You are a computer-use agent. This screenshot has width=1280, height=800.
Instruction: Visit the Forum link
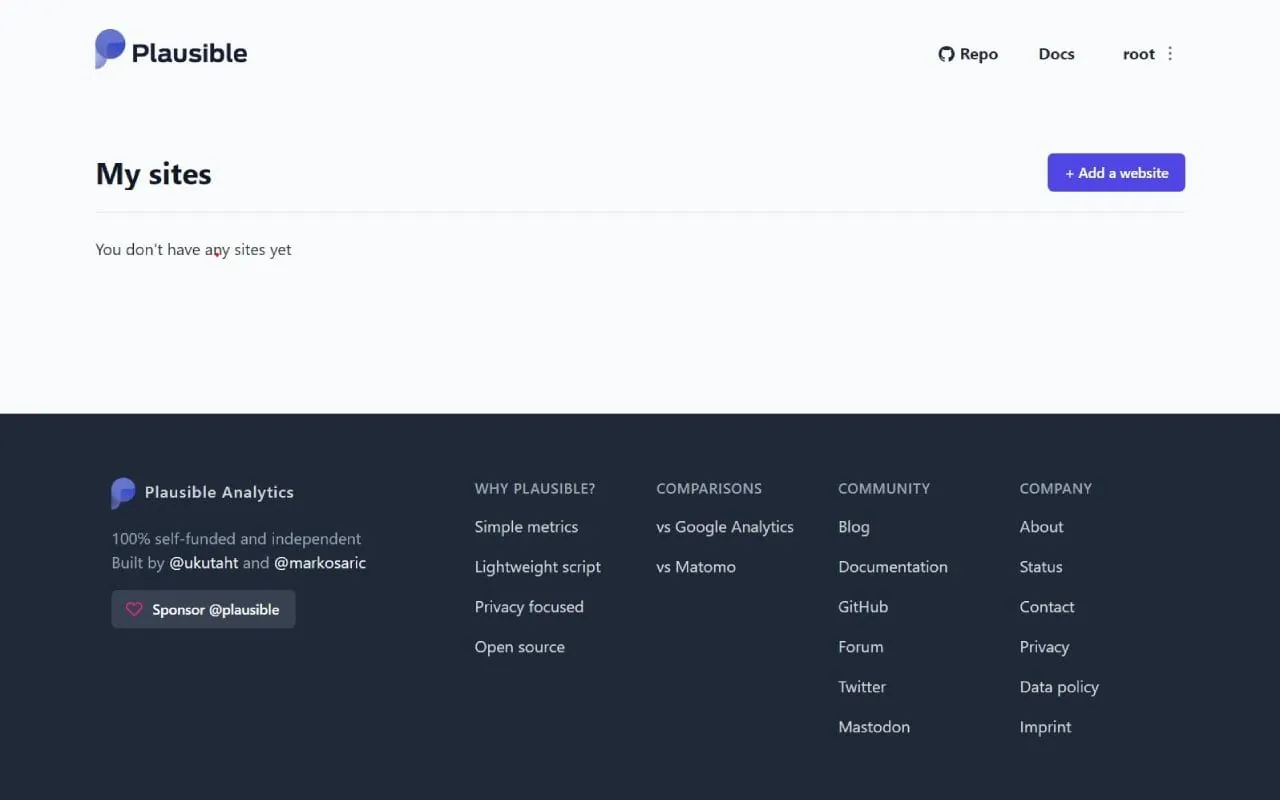coord(861,647)
